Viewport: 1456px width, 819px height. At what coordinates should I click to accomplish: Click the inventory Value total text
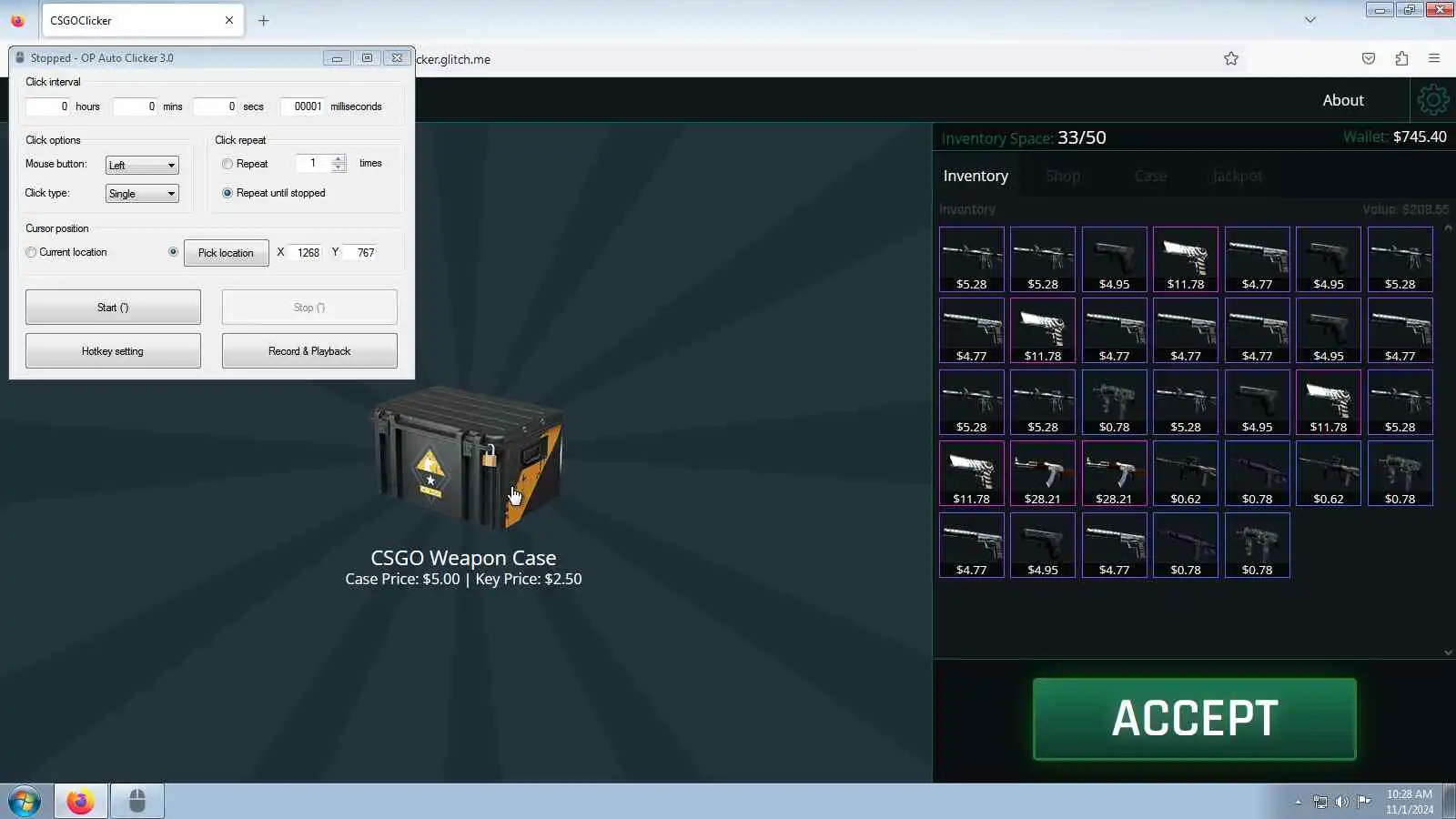click(x=1405, y=209)
